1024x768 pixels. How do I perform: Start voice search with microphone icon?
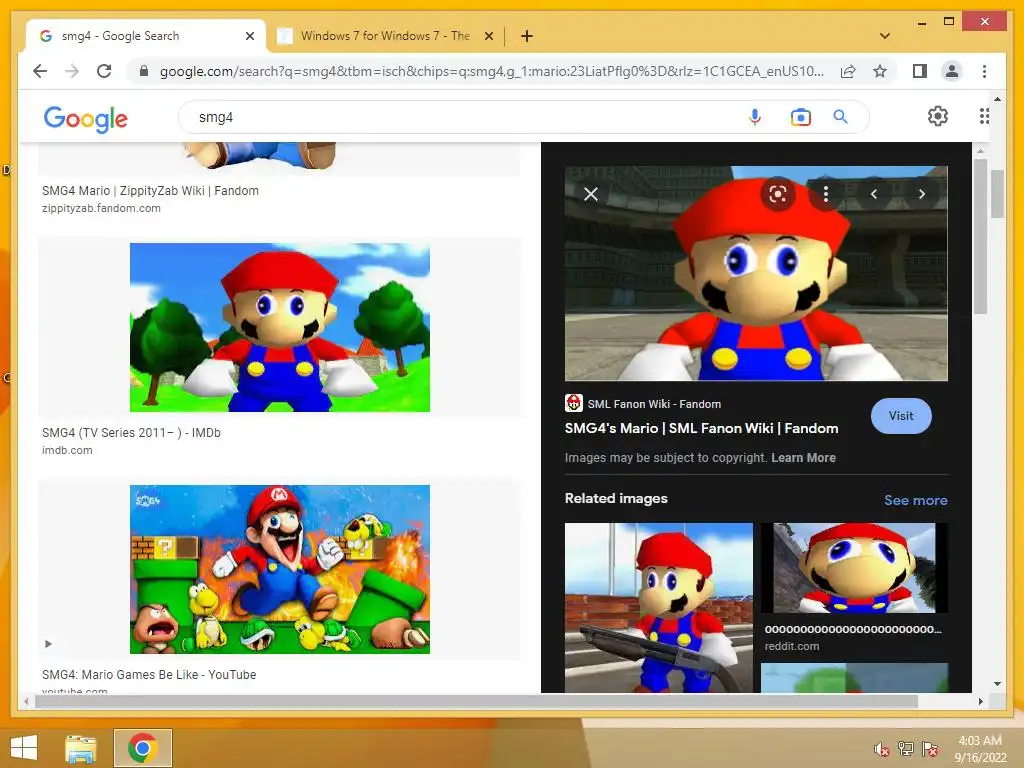click(x=755, y=117)
